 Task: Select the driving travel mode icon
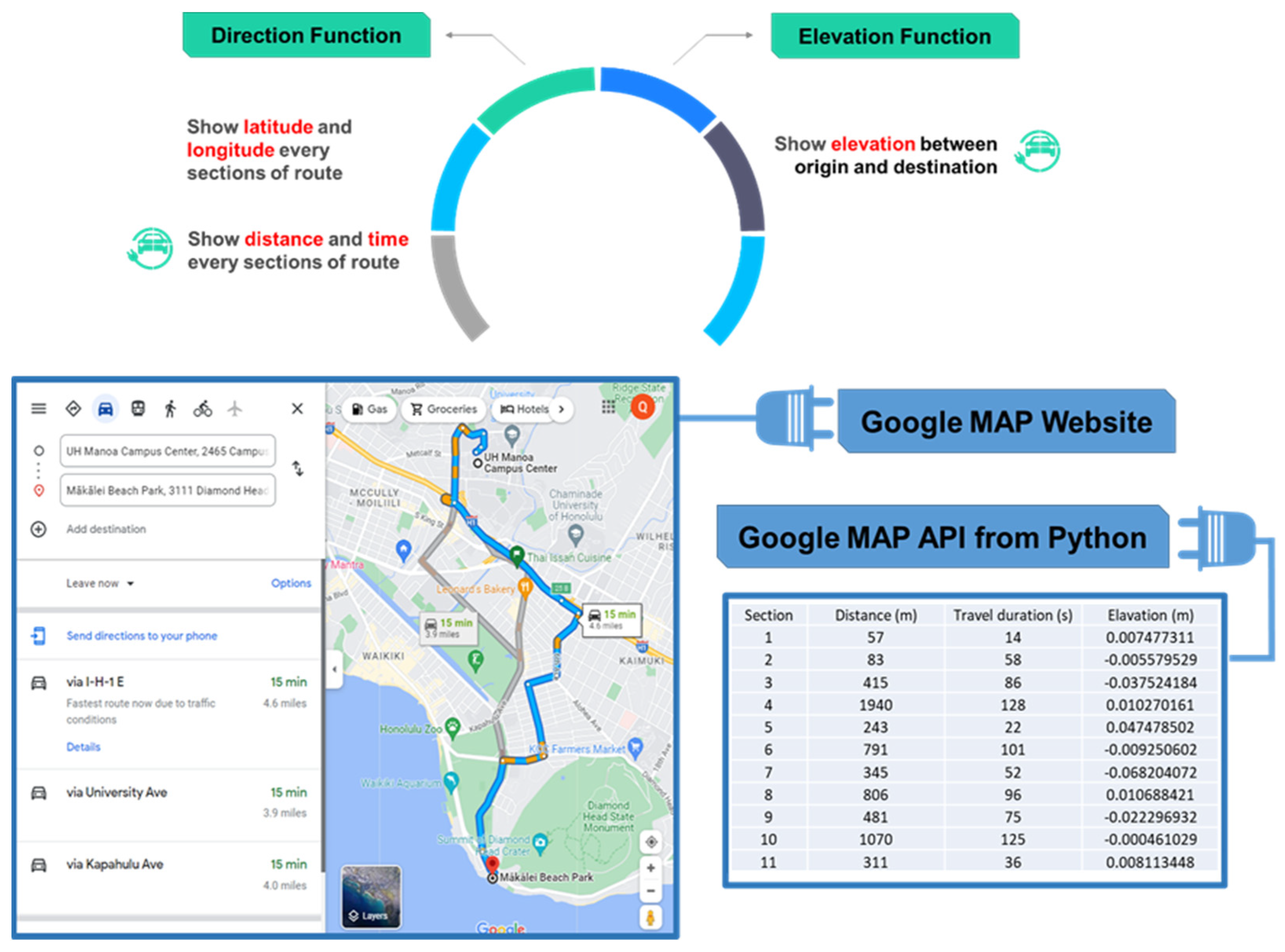pos(105,409)
